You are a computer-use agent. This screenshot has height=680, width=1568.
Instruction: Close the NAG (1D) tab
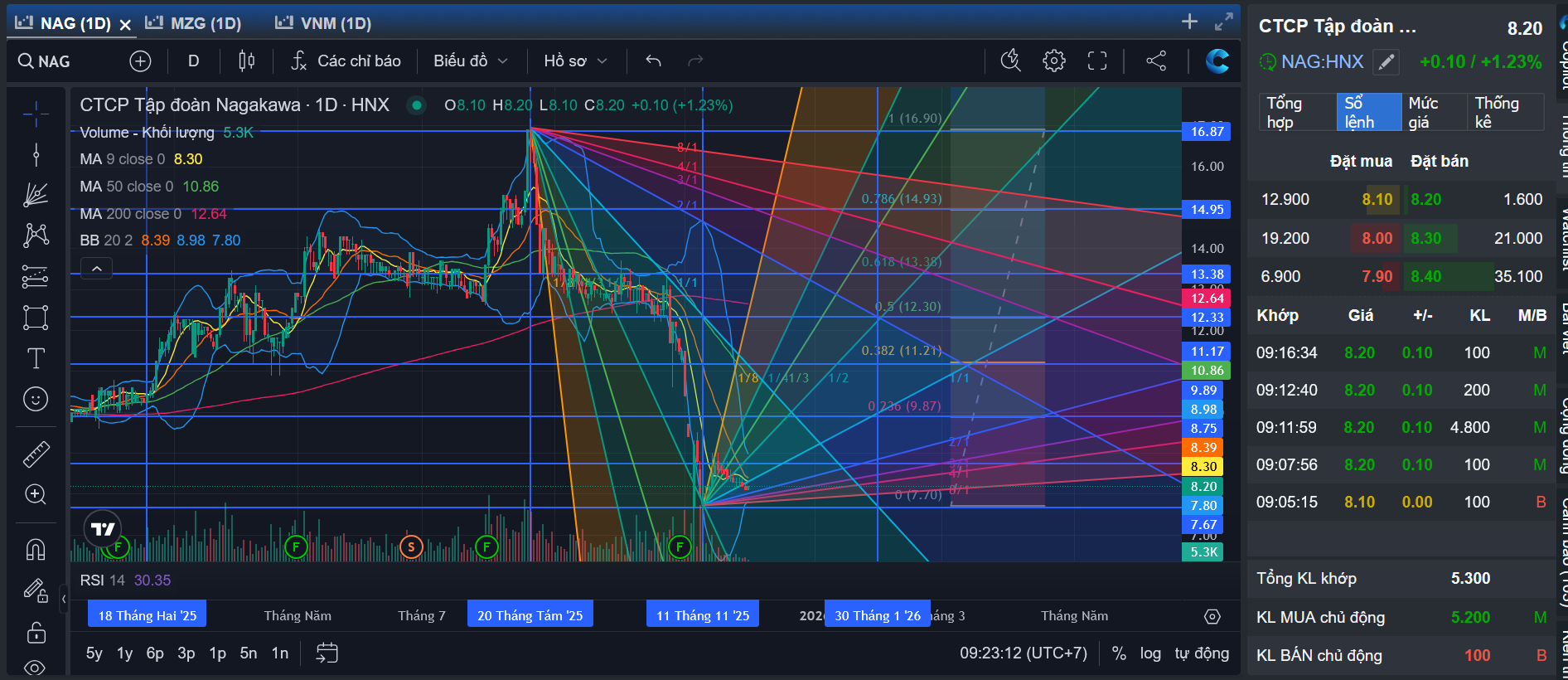click(x=125, y=25)
